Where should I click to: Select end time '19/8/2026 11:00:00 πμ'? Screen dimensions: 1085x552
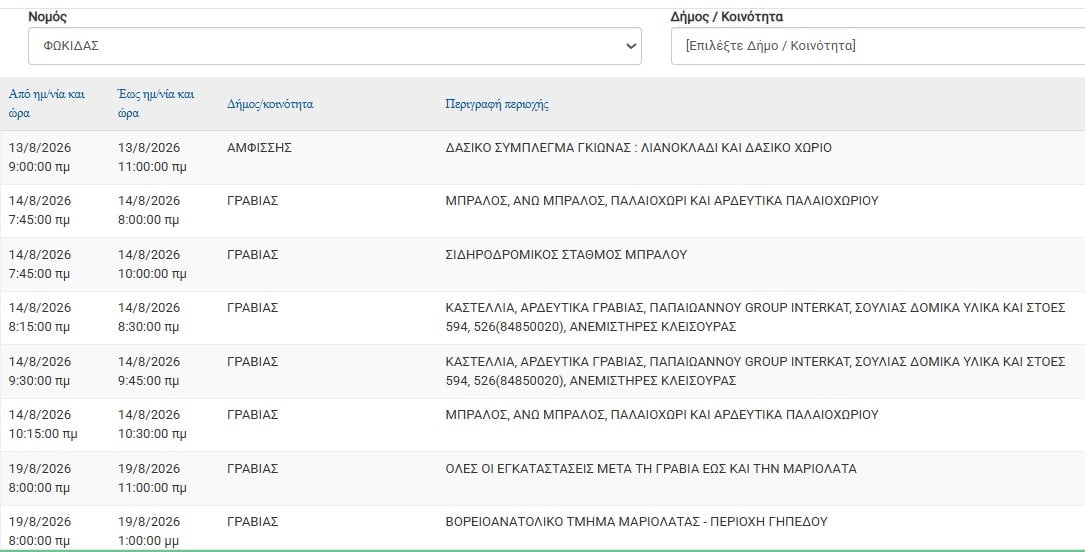152,478
